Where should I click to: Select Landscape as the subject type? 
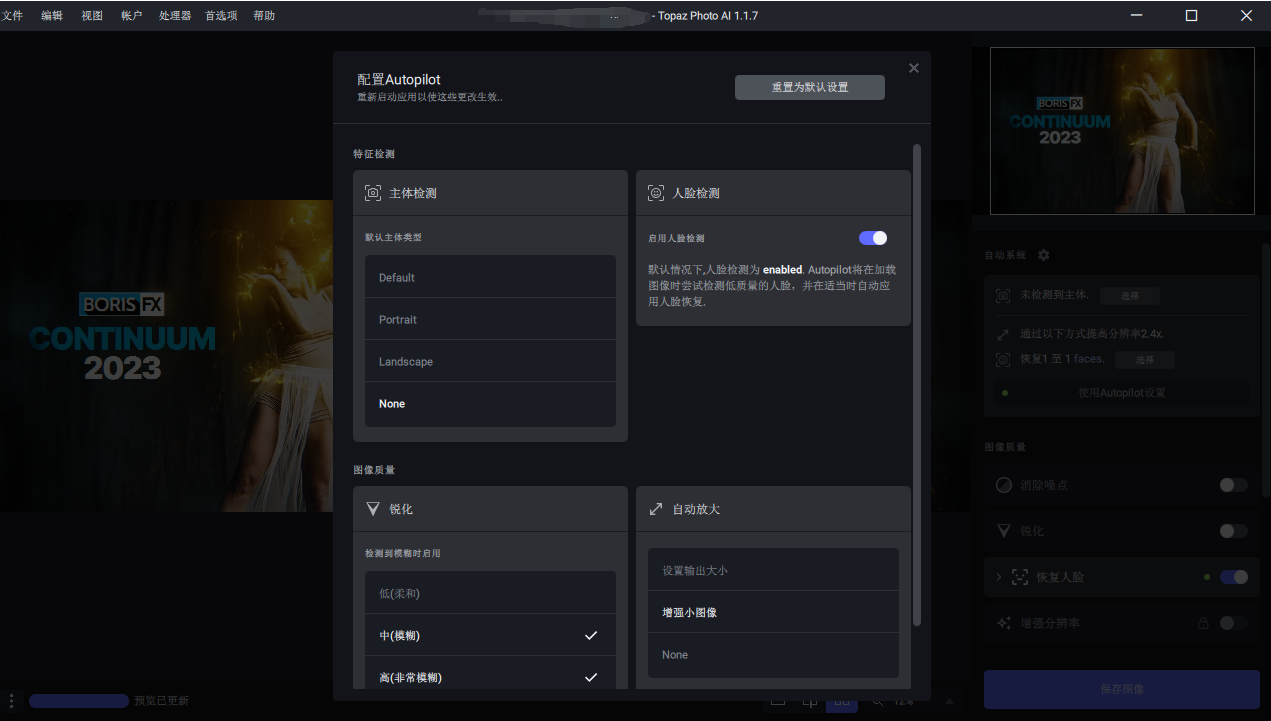(x=490, y=361)
